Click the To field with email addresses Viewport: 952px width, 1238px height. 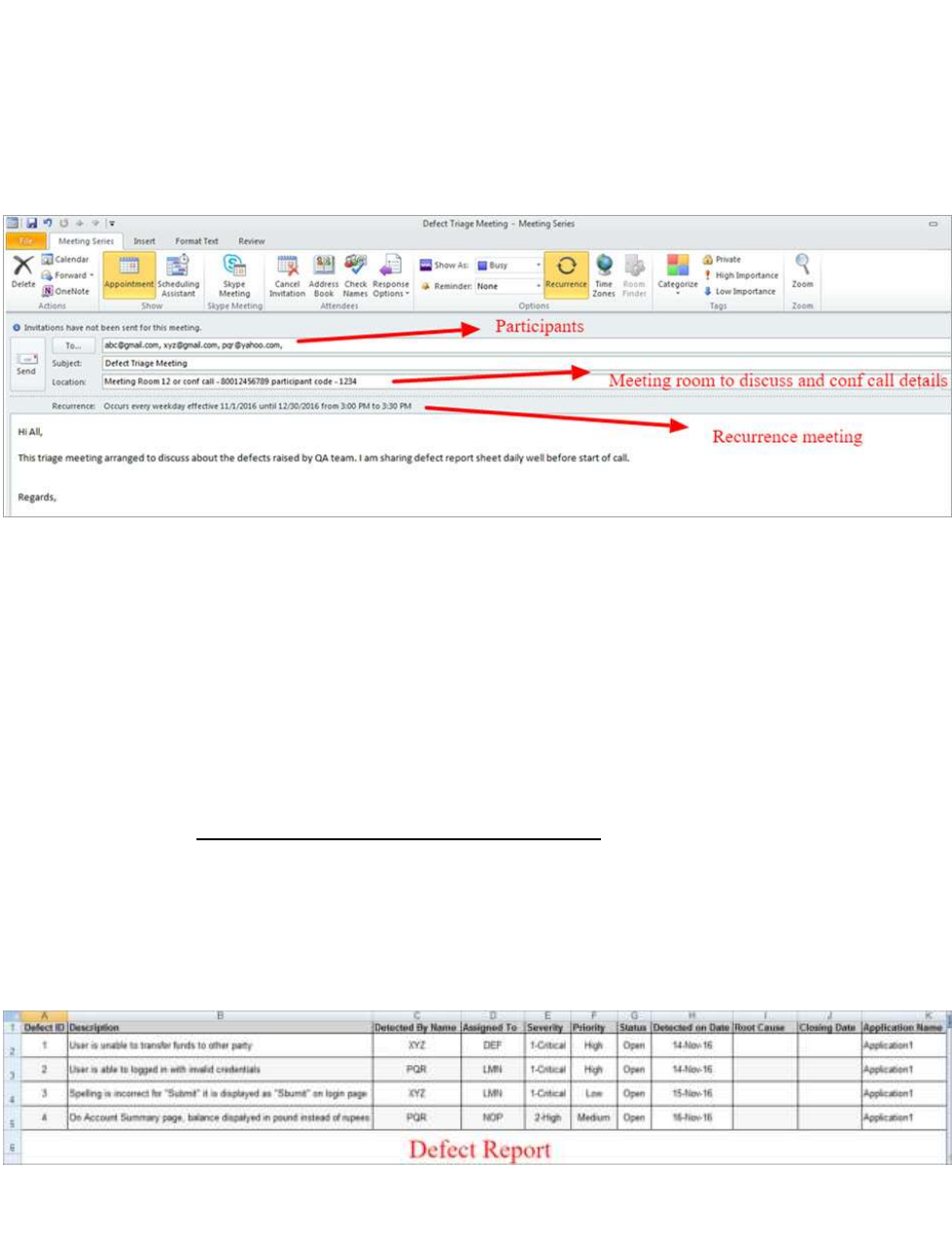click(x=526, y=345)
